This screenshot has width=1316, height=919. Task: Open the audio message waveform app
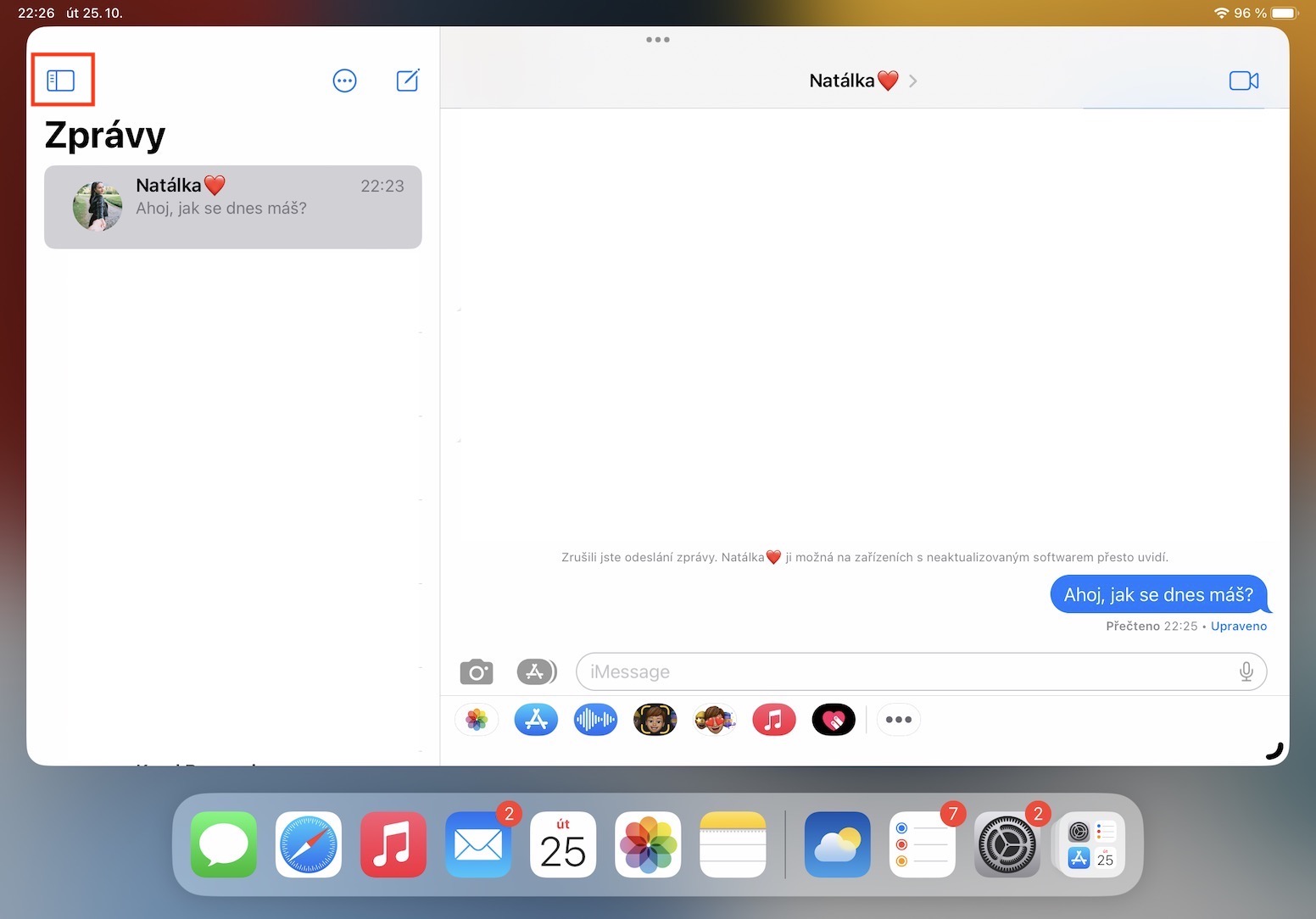tap(595, 720)
